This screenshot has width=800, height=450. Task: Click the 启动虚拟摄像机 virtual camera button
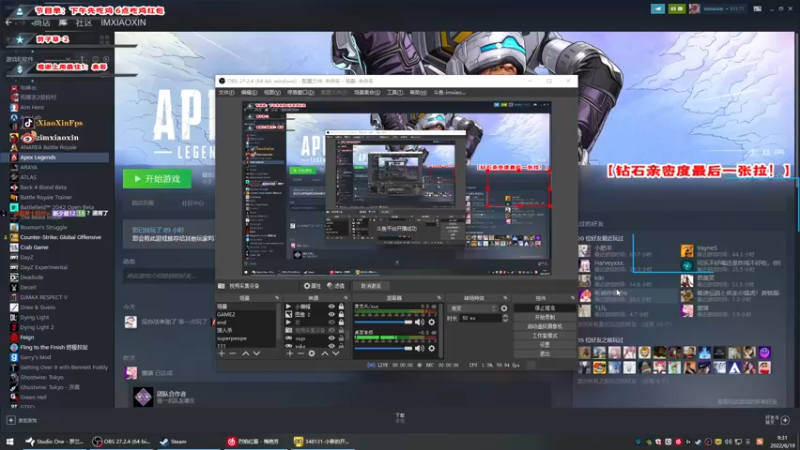(544, 327)
